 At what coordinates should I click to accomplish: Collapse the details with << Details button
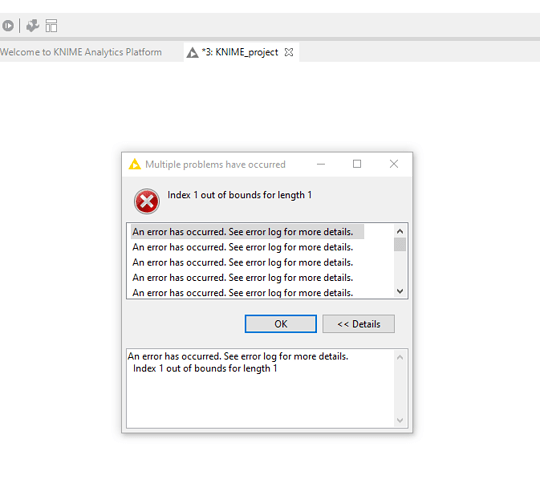click(359, 324)
